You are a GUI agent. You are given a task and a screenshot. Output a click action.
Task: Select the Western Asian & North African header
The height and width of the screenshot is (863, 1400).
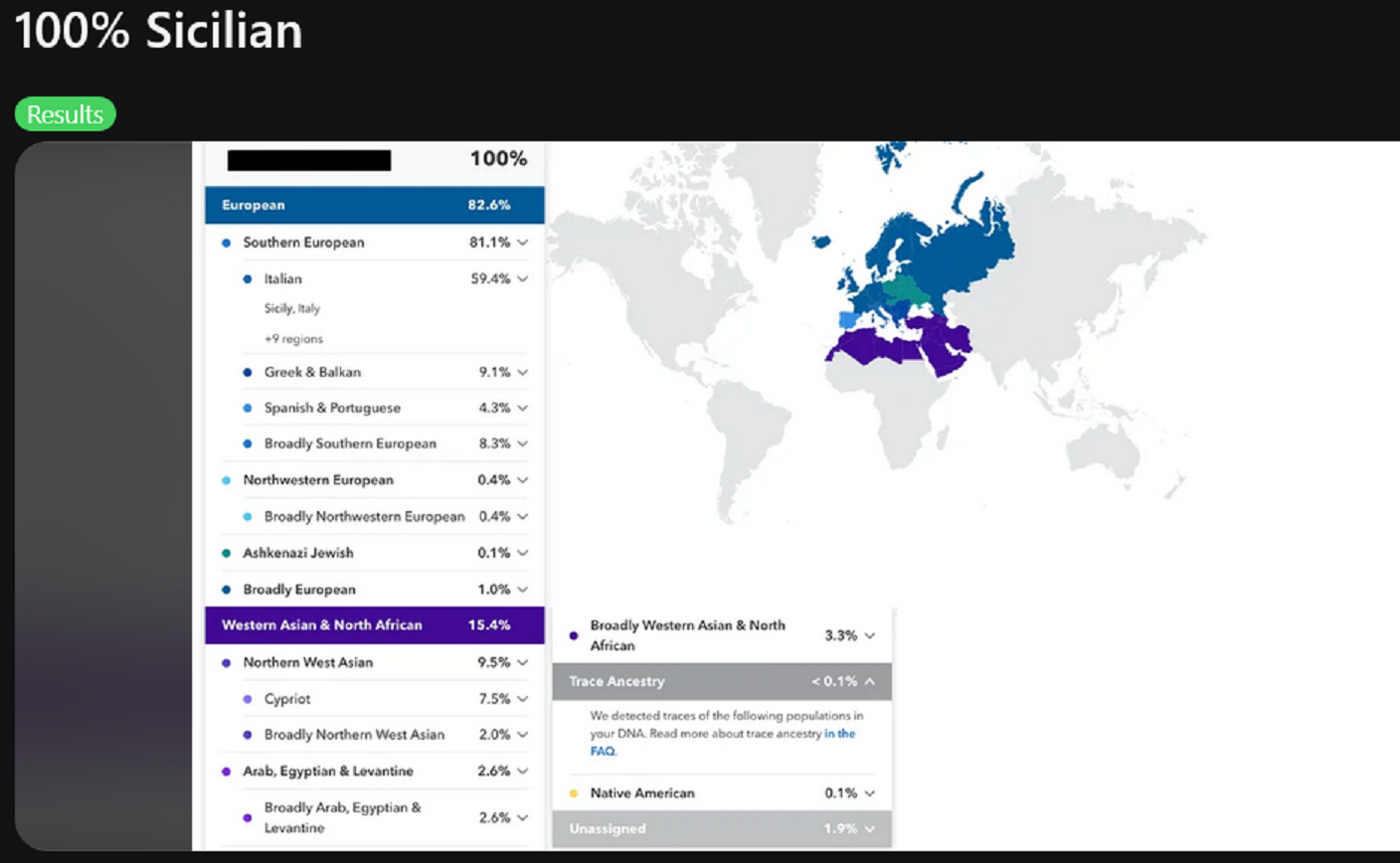click(x=375, y=625)
